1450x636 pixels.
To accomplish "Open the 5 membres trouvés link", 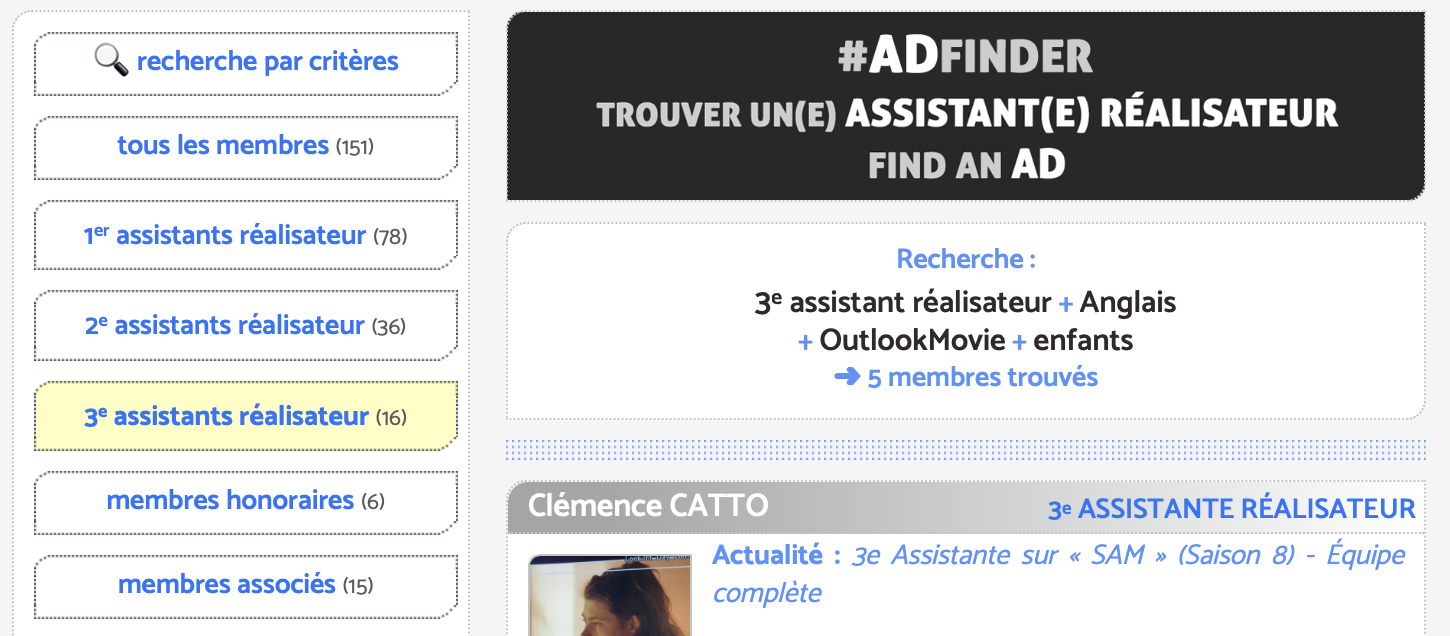I will [982, 377].
